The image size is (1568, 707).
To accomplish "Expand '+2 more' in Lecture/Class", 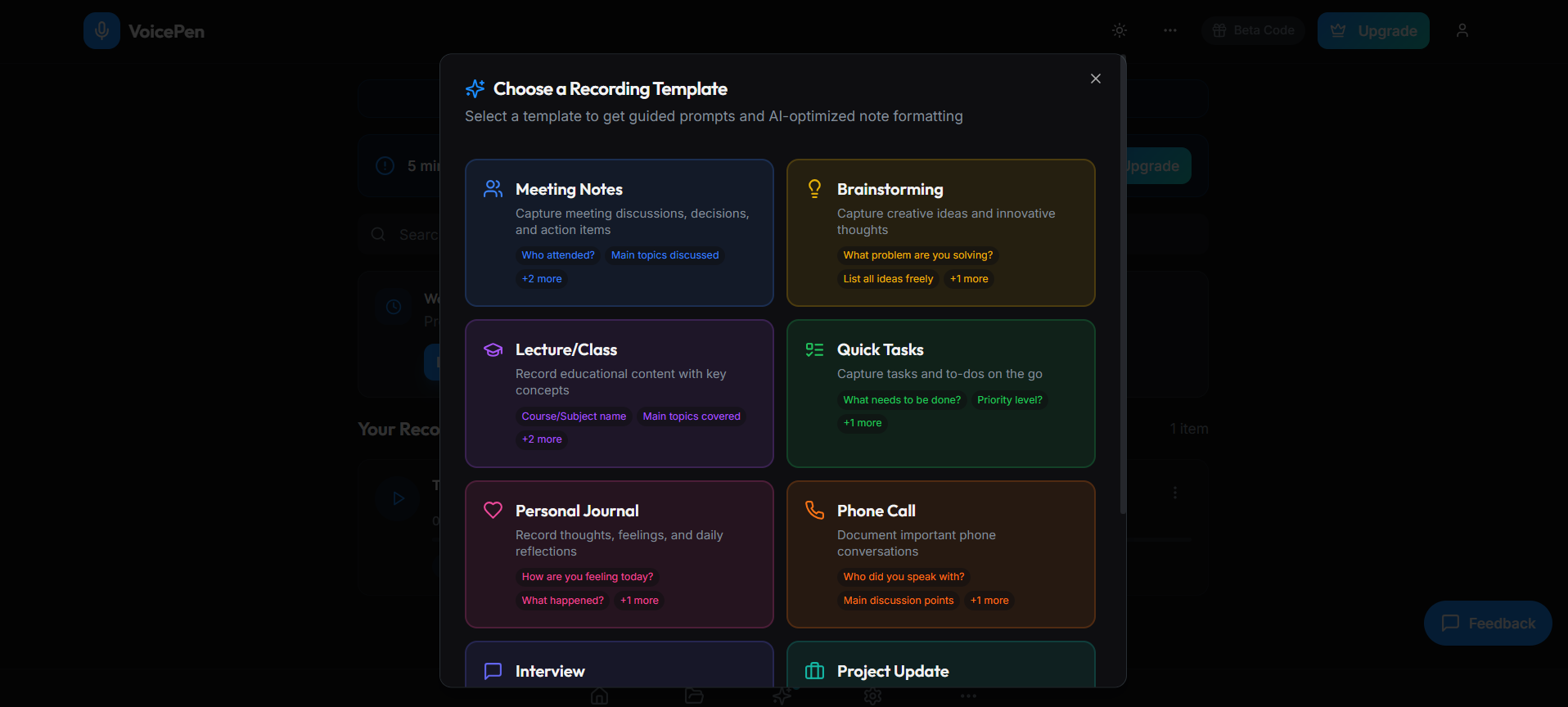I will (542, 439).
